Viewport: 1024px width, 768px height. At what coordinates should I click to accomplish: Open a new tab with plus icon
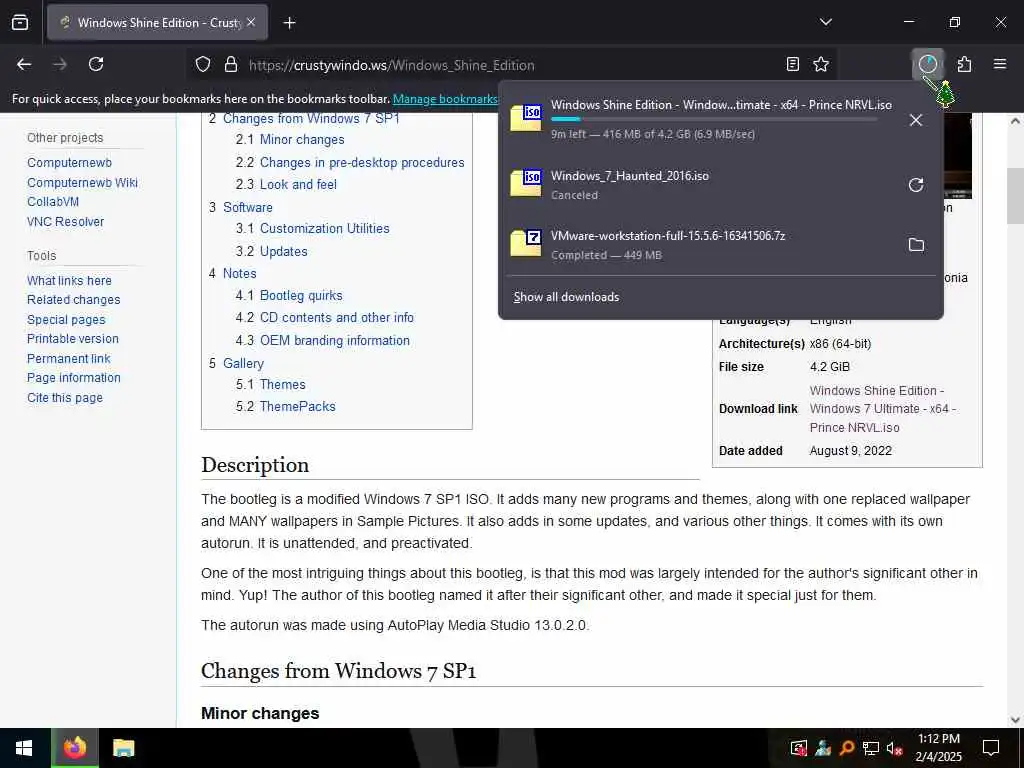point(289,23)
